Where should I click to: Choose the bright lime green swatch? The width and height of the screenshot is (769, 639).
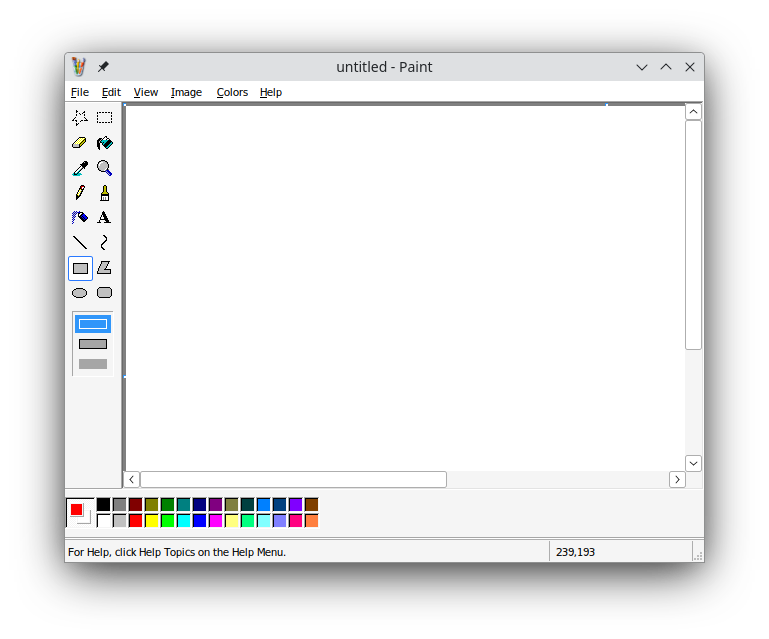coord(168,520)
